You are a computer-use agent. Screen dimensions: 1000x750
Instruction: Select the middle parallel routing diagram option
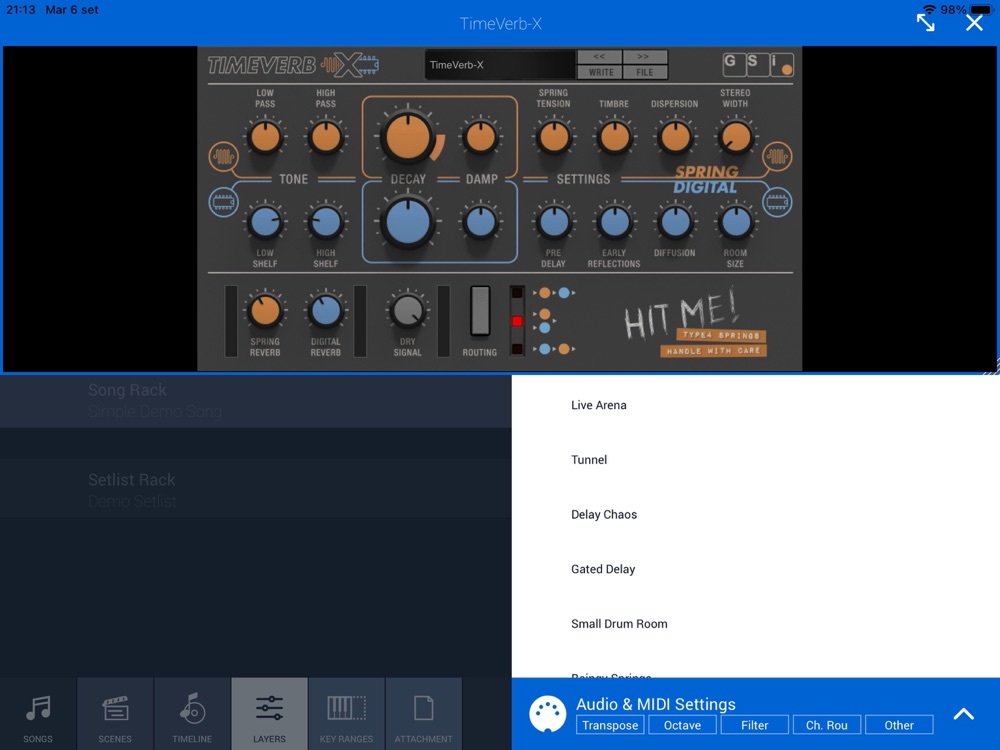543,321
